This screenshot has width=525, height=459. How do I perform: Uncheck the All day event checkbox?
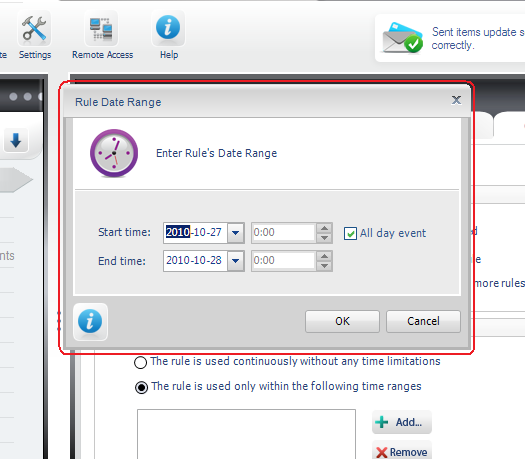point(350,233)
